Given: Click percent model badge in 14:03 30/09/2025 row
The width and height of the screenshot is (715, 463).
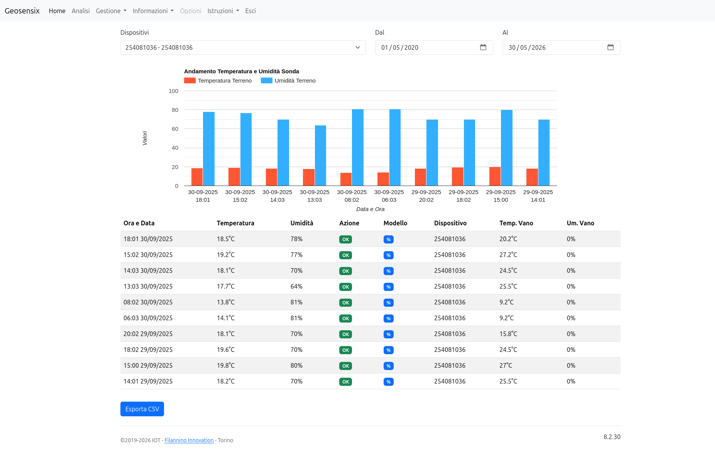Looking at the screenshot, I should [x=389, y=271].
